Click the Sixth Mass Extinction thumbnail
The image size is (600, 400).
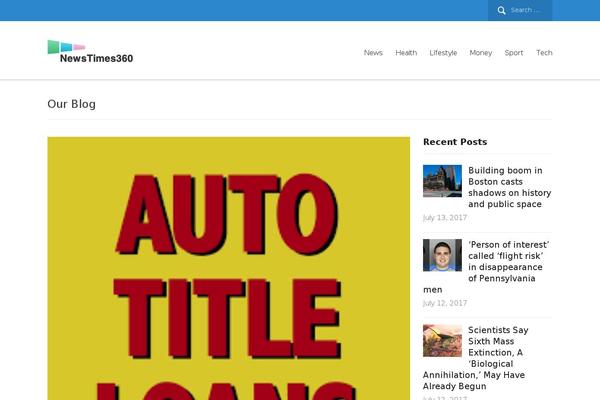(x=442, y=341)
